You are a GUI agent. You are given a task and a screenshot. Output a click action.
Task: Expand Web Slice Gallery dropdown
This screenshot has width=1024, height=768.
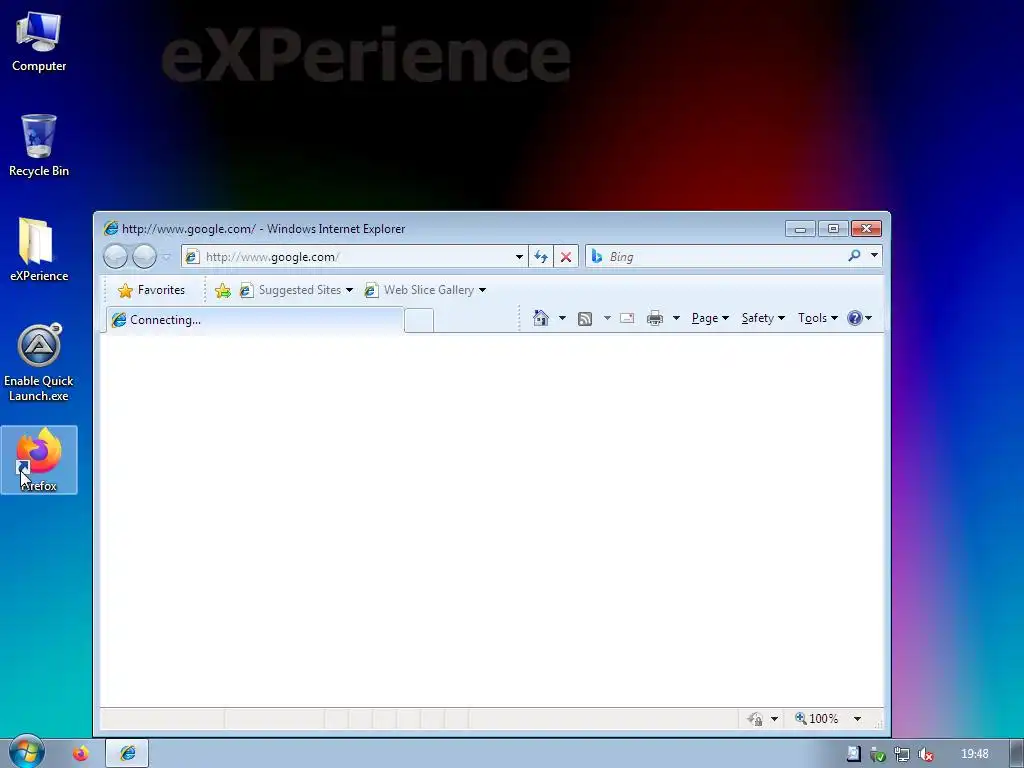click(483, 290)
